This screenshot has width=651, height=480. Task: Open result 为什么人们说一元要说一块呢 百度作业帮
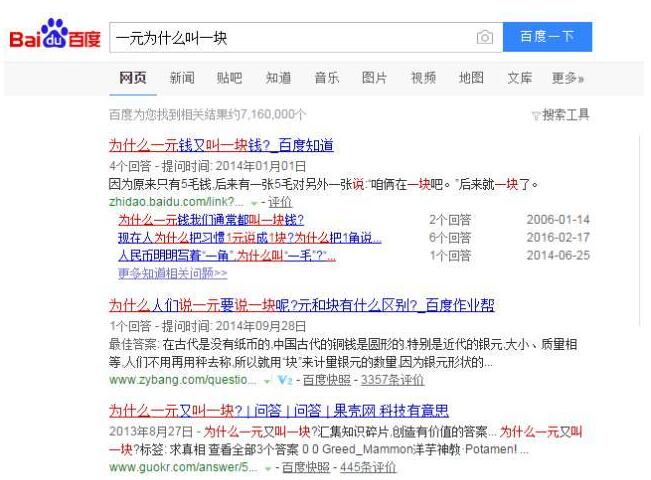[301, 305]
